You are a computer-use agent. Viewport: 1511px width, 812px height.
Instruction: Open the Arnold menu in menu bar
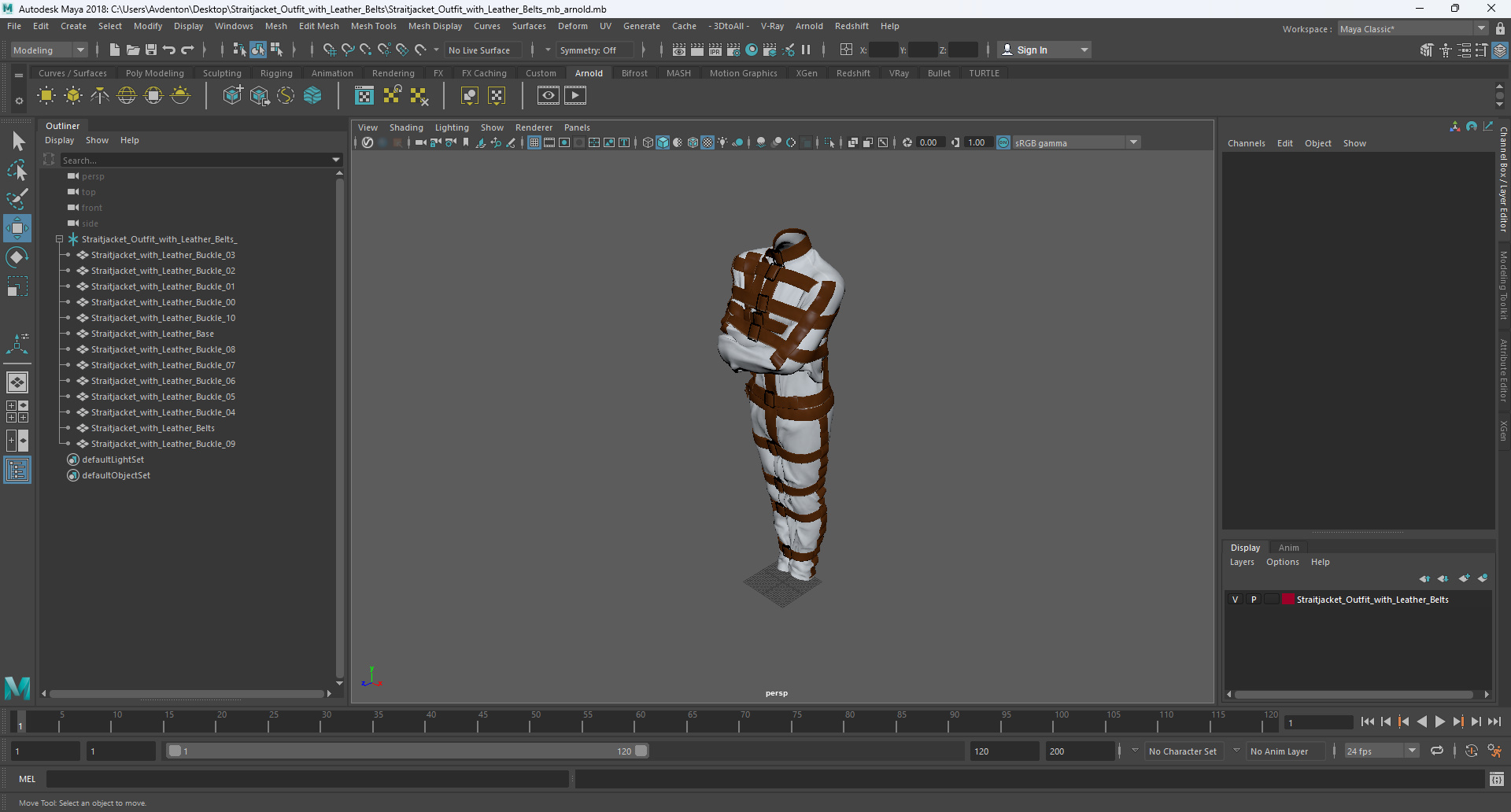tap(809, 26)
